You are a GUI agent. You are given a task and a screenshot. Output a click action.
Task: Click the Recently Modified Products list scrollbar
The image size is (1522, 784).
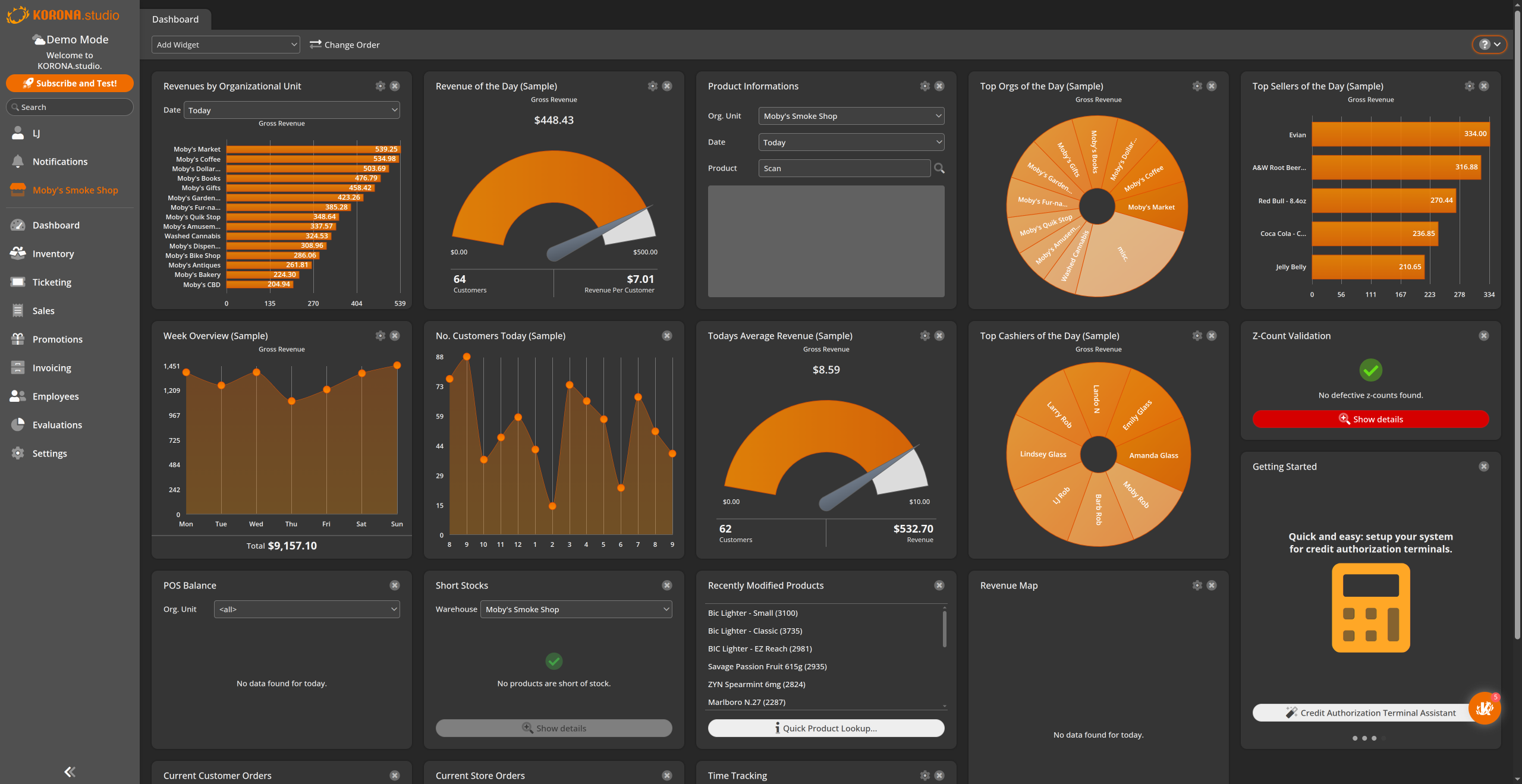click(944, 630)
